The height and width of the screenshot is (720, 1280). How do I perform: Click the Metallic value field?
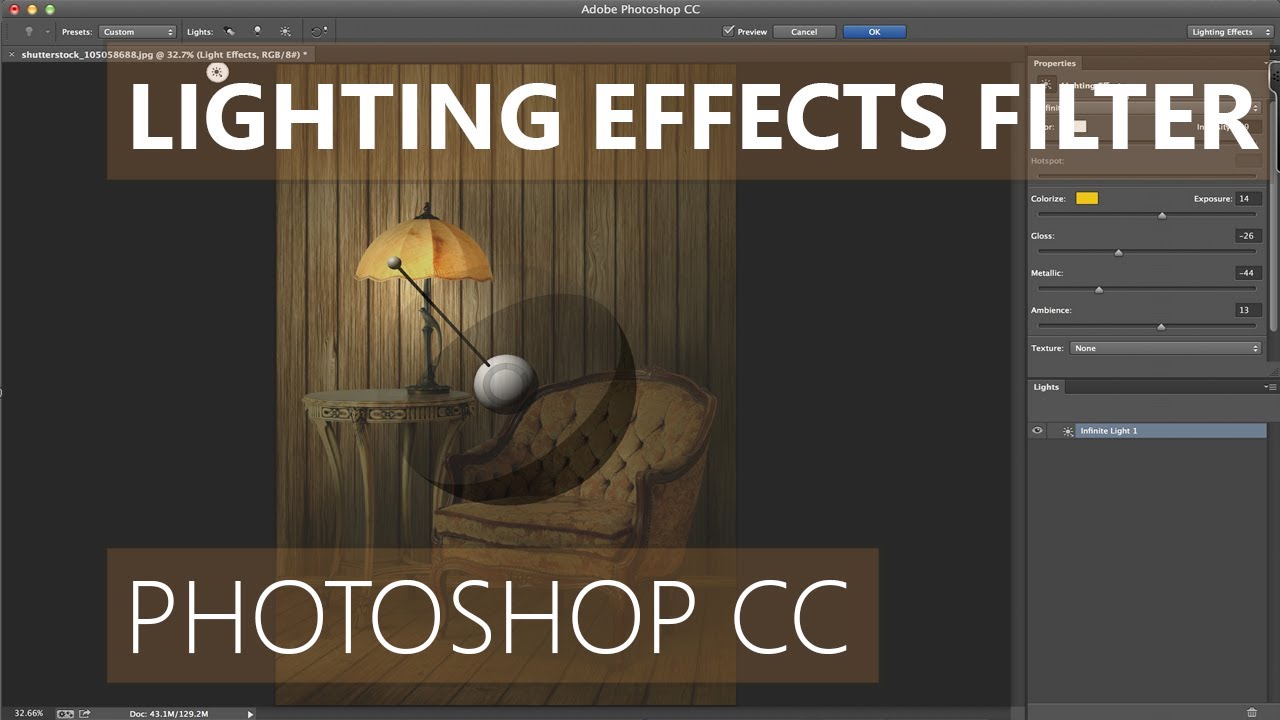[x=1248, y=273]
